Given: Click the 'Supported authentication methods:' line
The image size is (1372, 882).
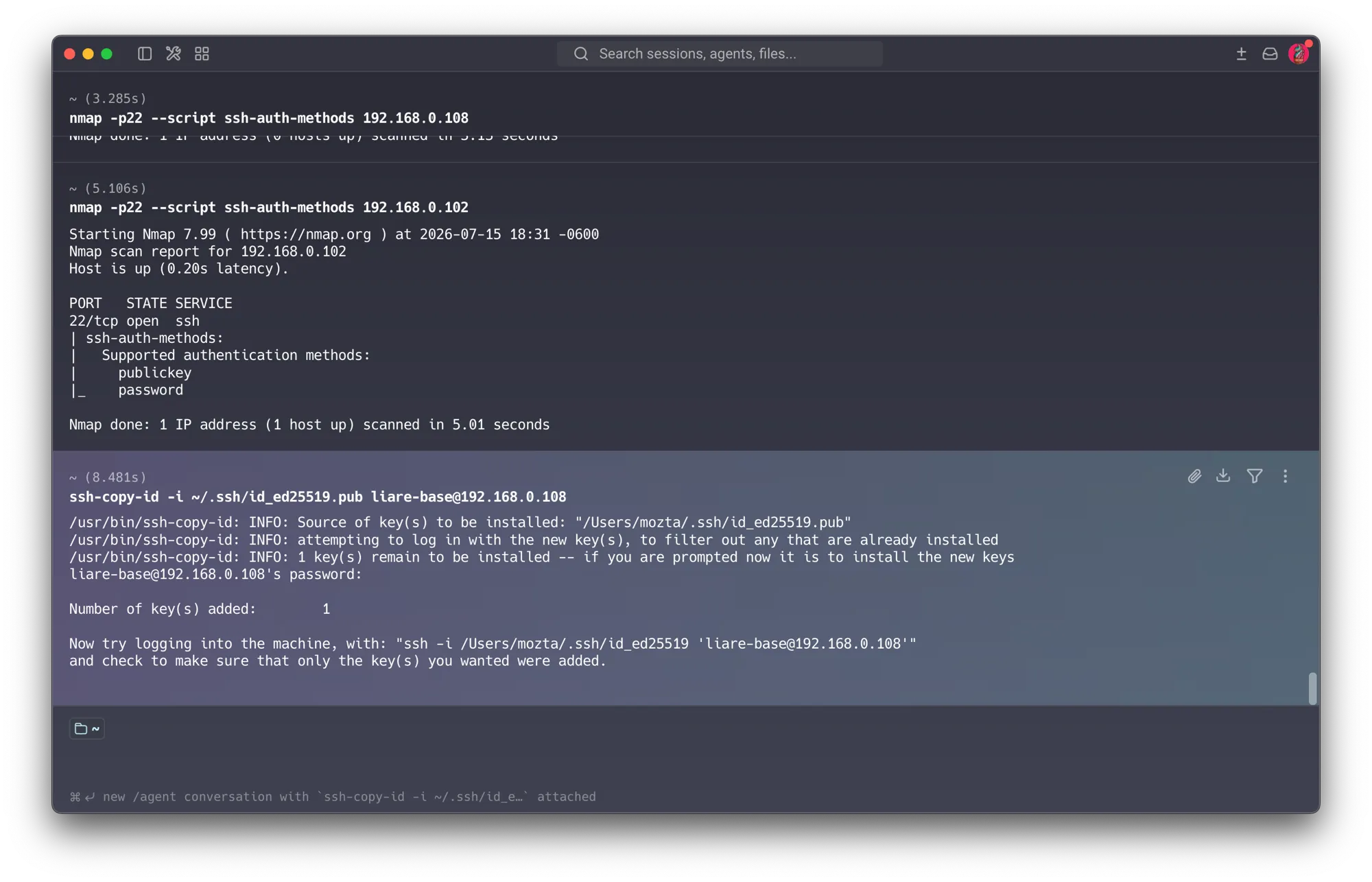Looking at the screenshot, I should point(236,355).
